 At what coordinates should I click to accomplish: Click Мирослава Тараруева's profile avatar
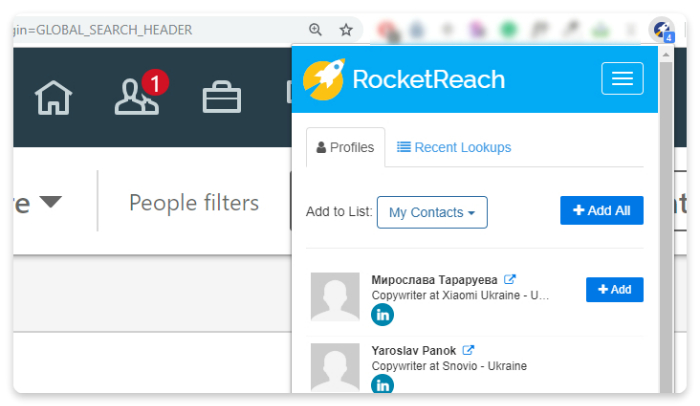(x=335, y=297)
